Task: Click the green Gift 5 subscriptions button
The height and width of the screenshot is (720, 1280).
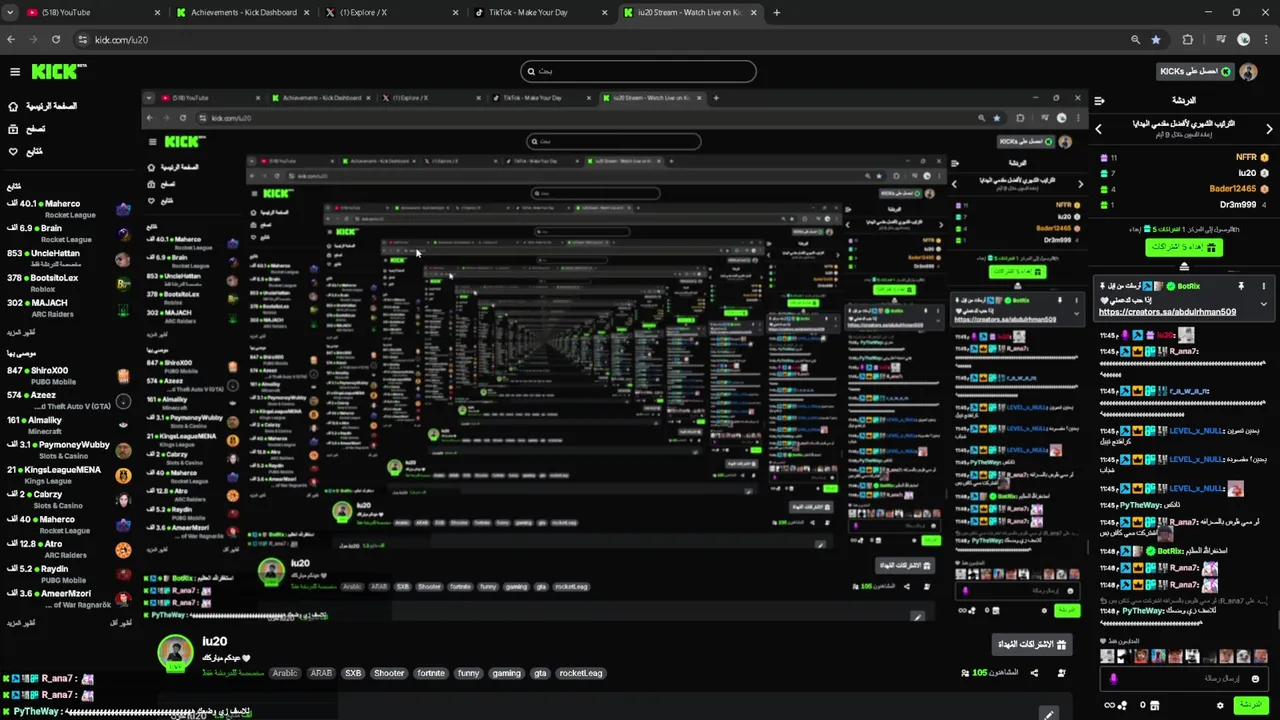Action: pos(1184,246)
